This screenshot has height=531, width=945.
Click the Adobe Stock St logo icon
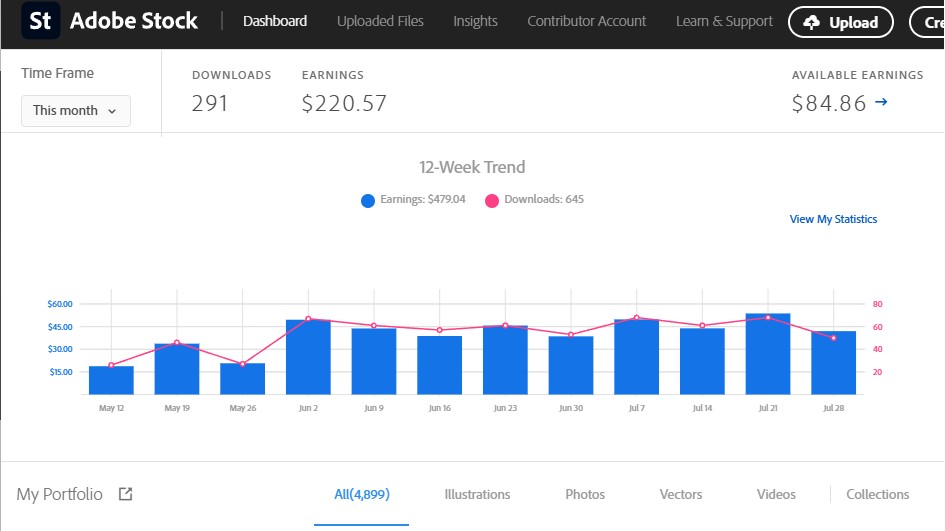click(x=40, y=21)
